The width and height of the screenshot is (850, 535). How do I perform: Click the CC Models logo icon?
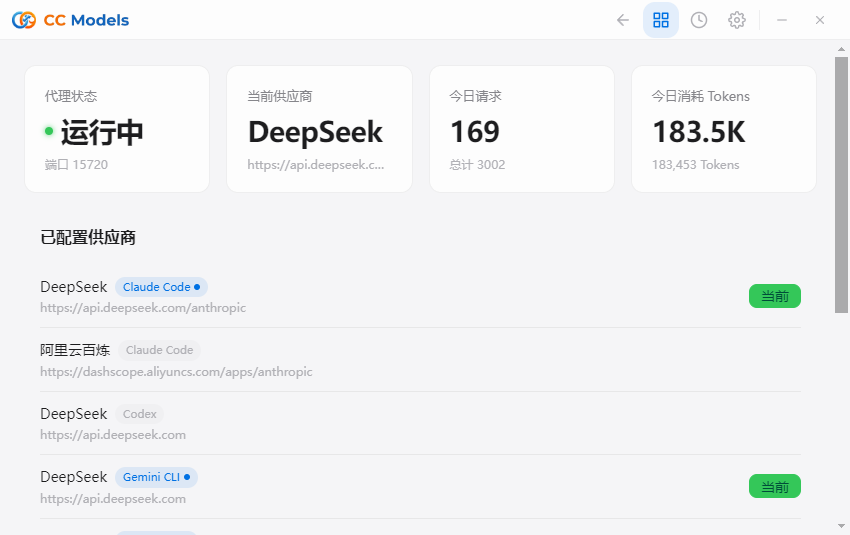(24, 20)
